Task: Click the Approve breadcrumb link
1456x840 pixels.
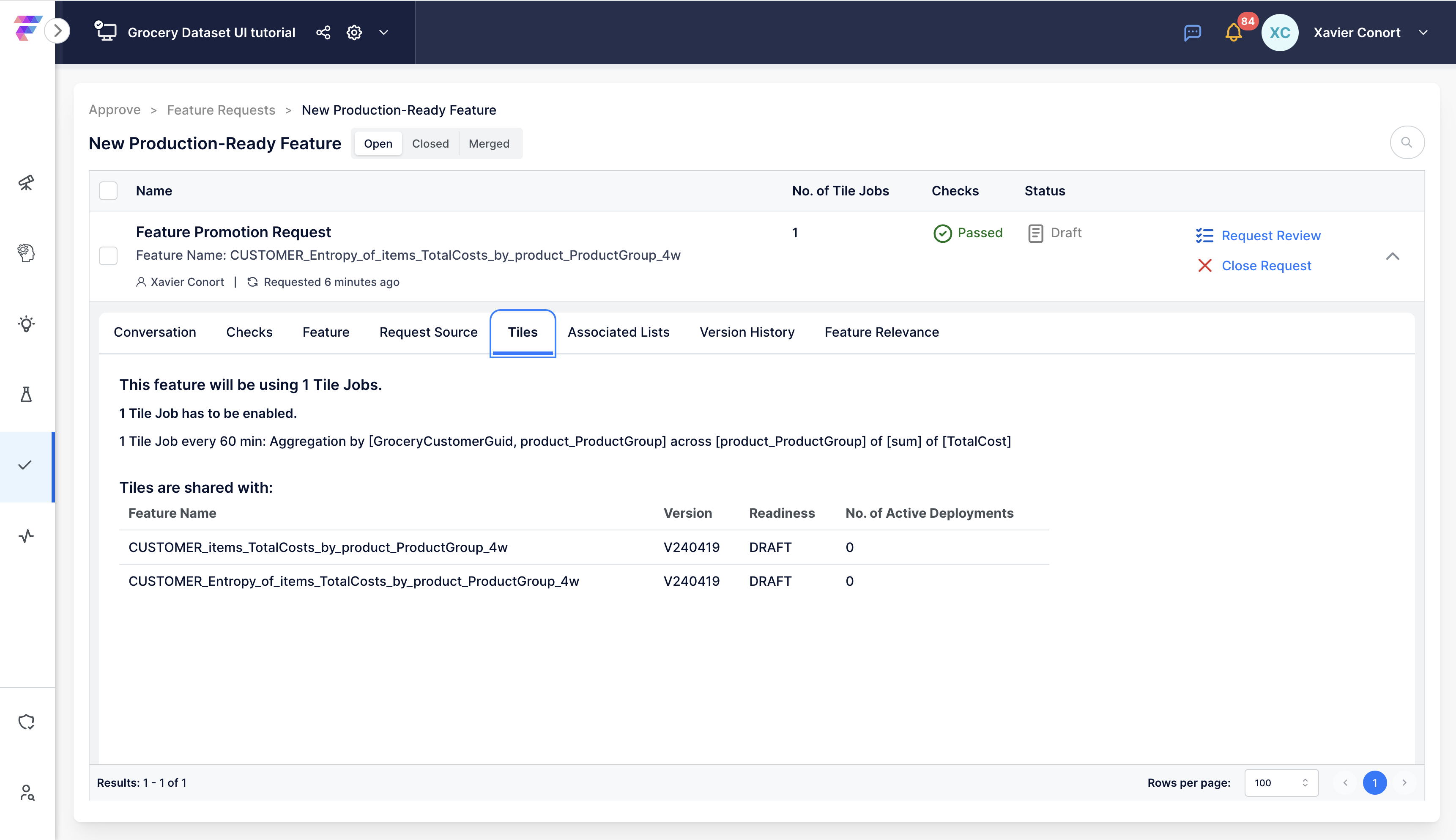Action: [x=115, y=110]
